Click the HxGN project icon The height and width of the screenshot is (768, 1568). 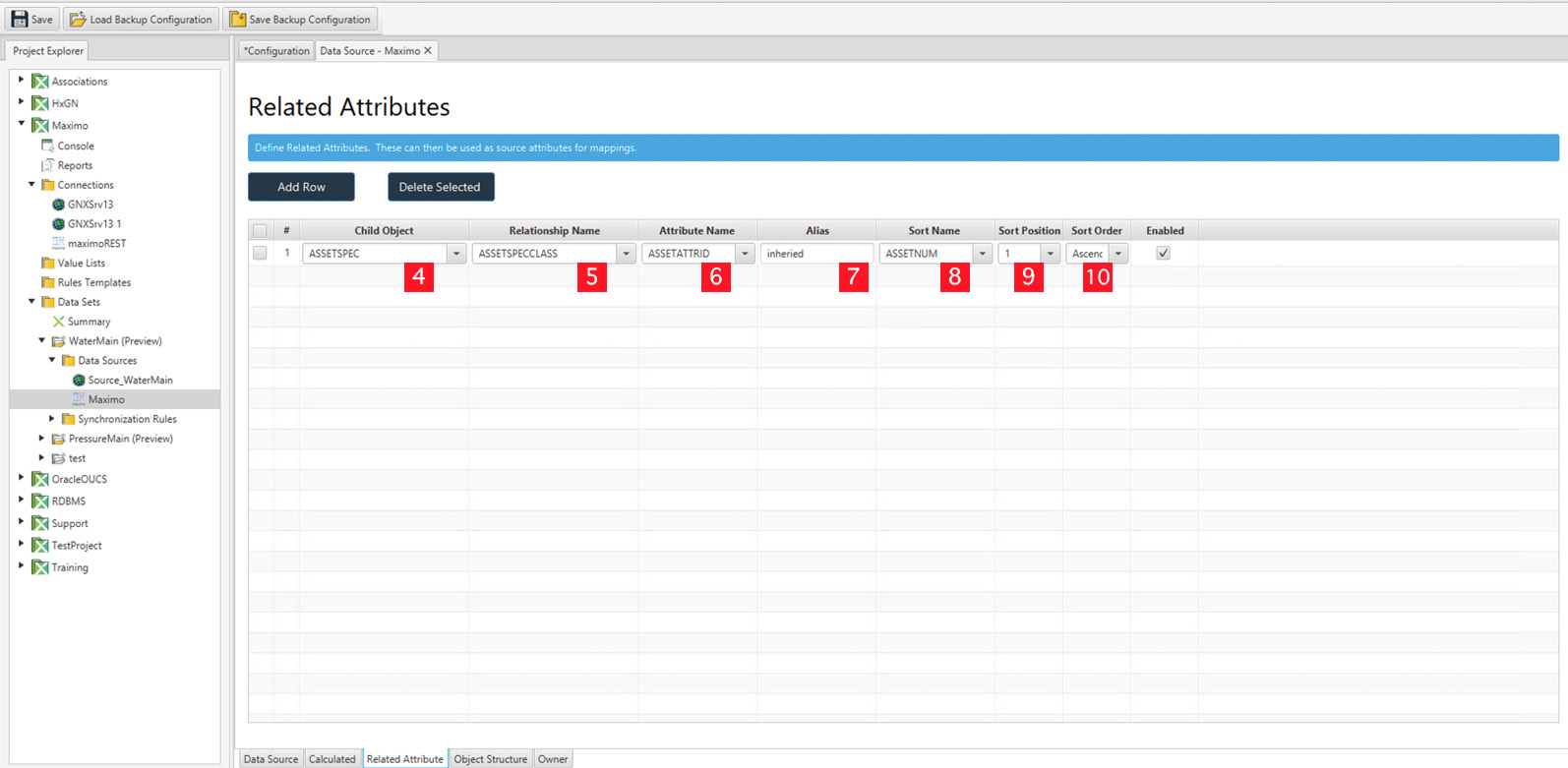40,103
